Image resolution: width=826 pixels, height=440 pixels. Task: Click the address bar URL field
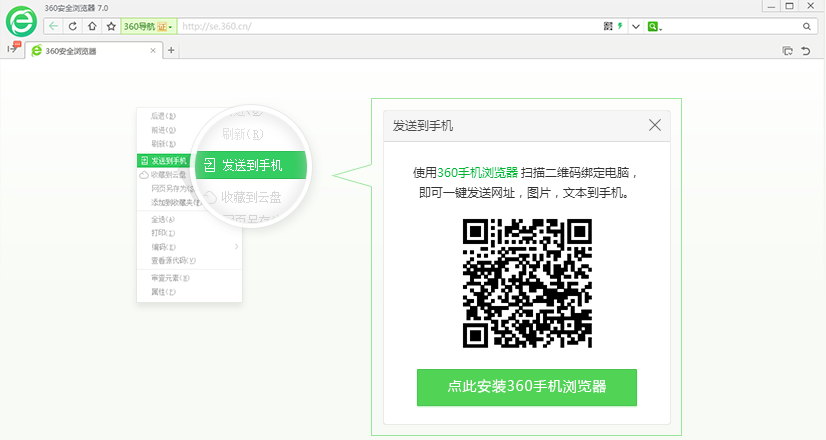(380, 26)
